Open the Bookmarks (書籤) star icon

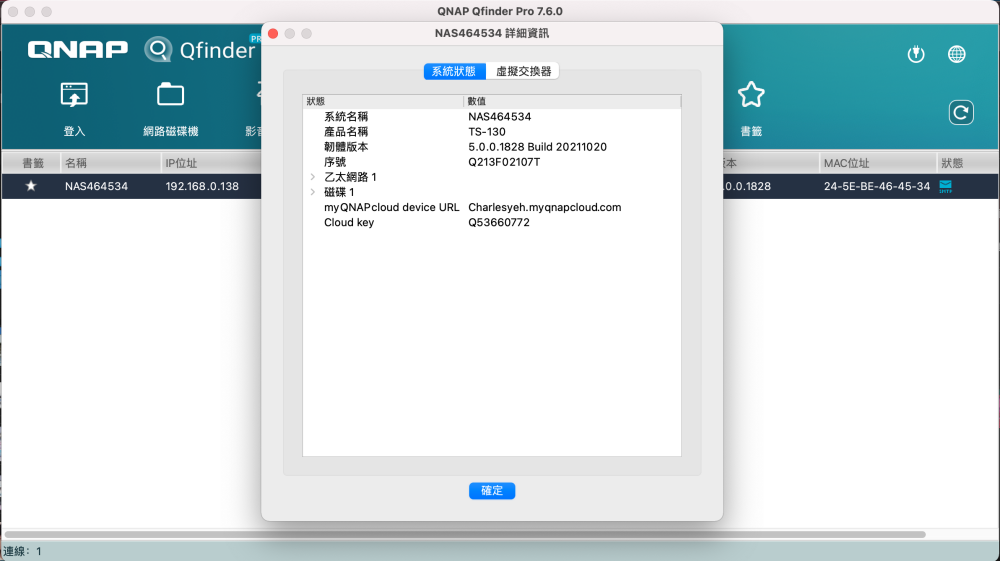[751, 95]
